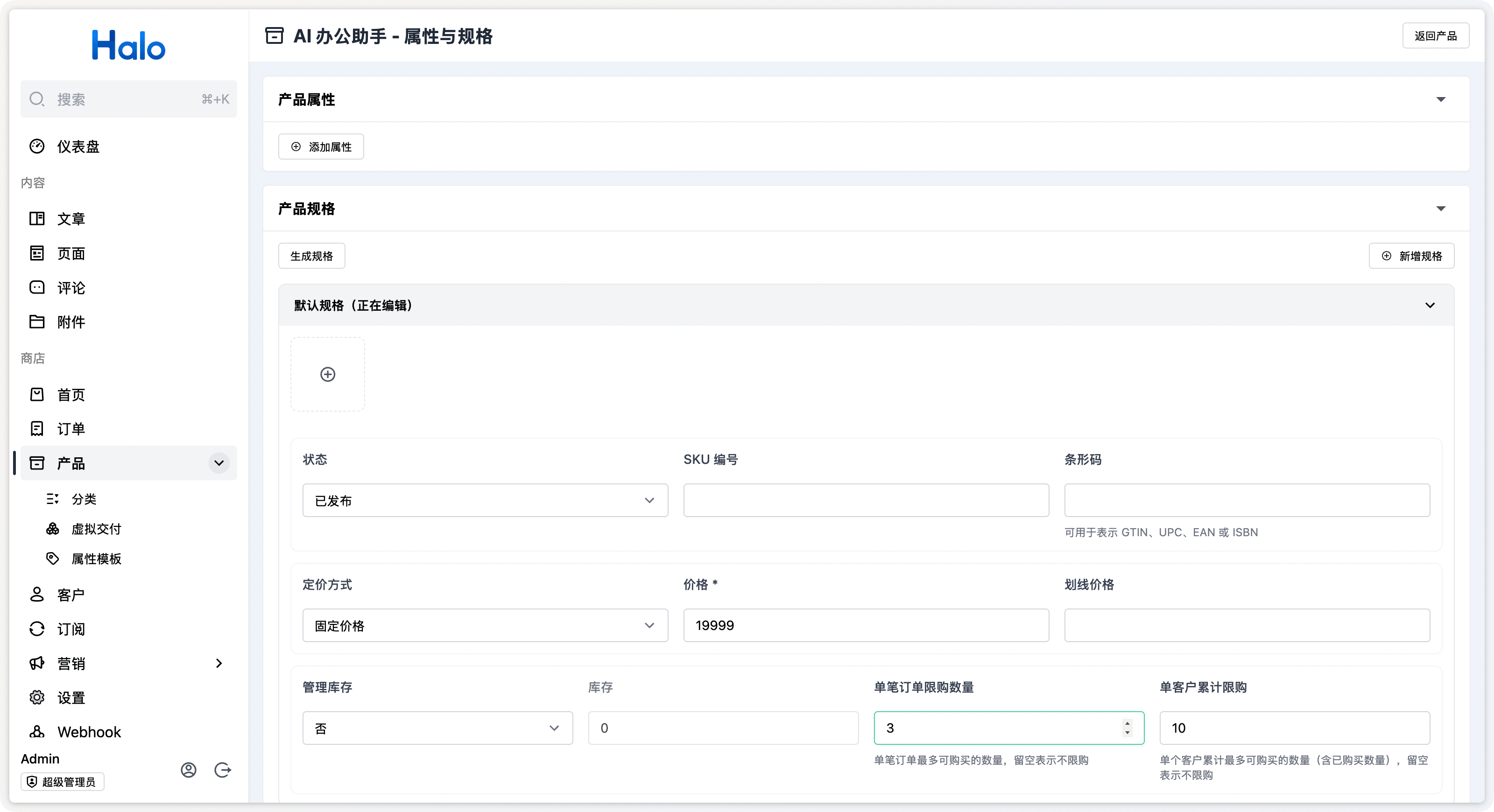1494x812 pixels.
Task: Collapse the 产品属性 section triangle
Action: point(1441,100)
